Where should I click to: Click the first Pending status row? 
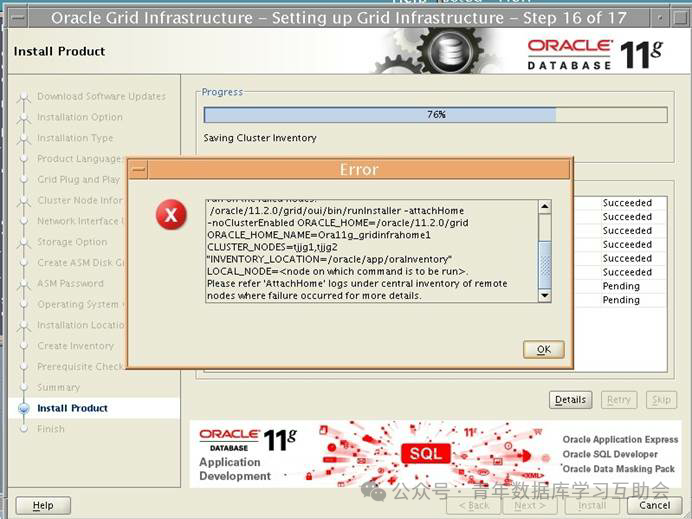point(621,286)
